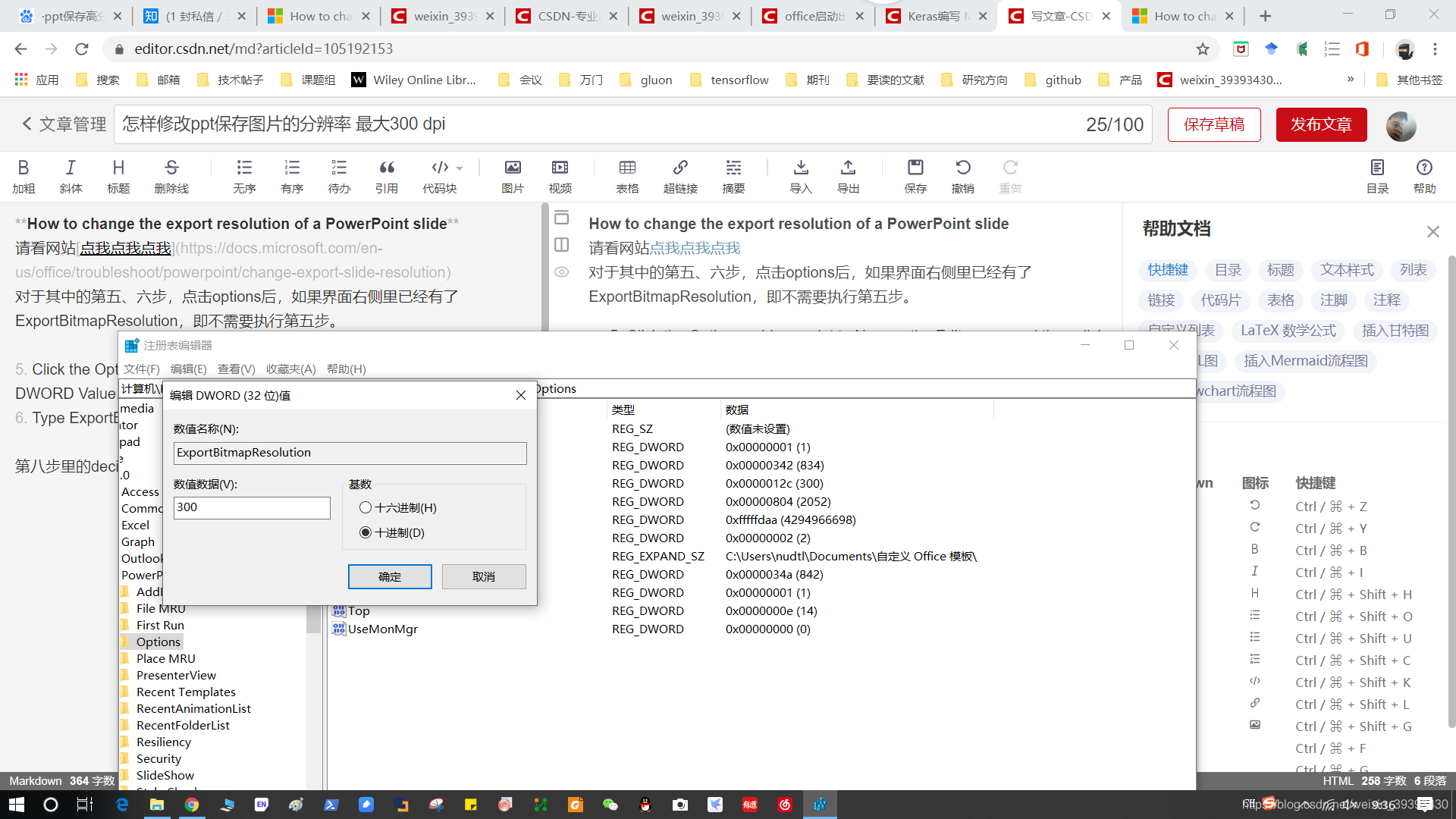Click 确定 to confirm DWORD value

[x=390, y=576]
